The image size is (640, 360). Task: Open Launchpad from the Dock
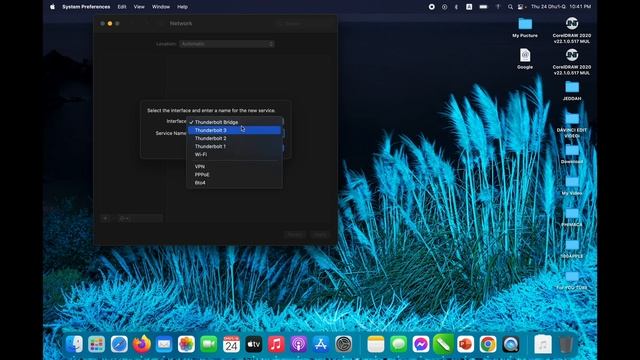97,344
